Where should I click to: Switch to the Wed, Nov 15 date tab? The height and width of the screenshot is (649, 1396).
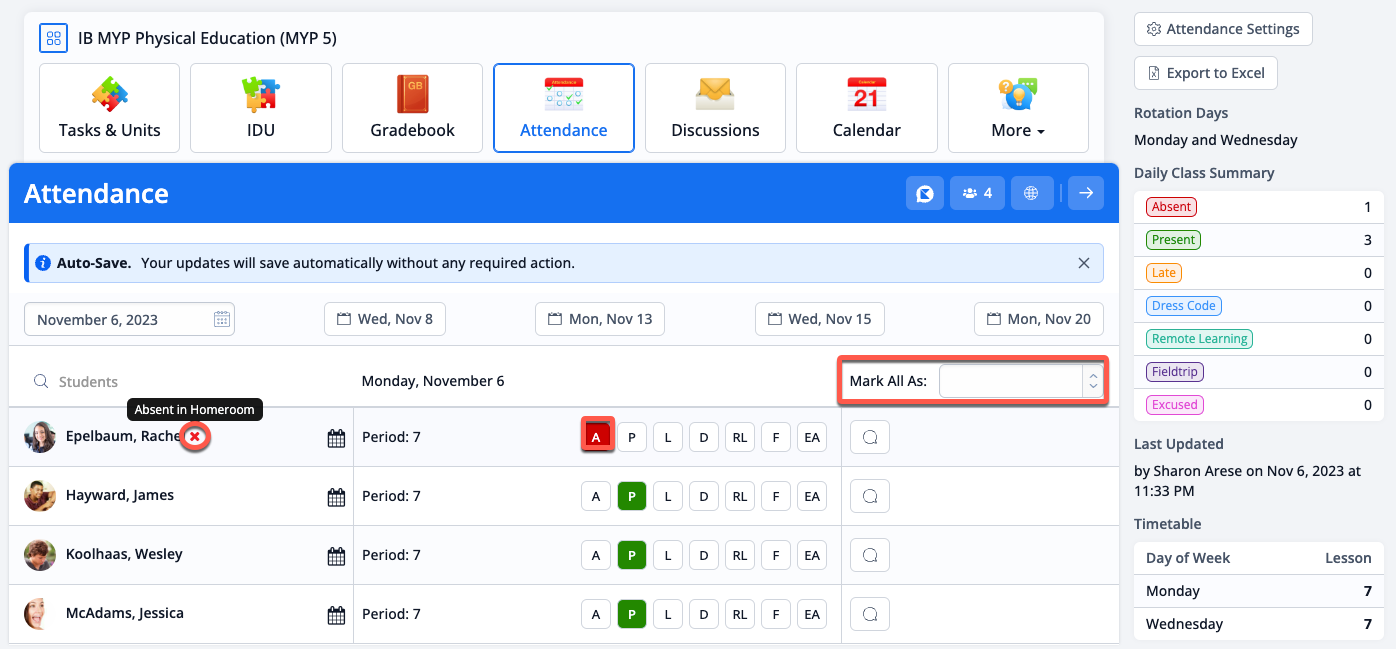(x=819, y=318)
